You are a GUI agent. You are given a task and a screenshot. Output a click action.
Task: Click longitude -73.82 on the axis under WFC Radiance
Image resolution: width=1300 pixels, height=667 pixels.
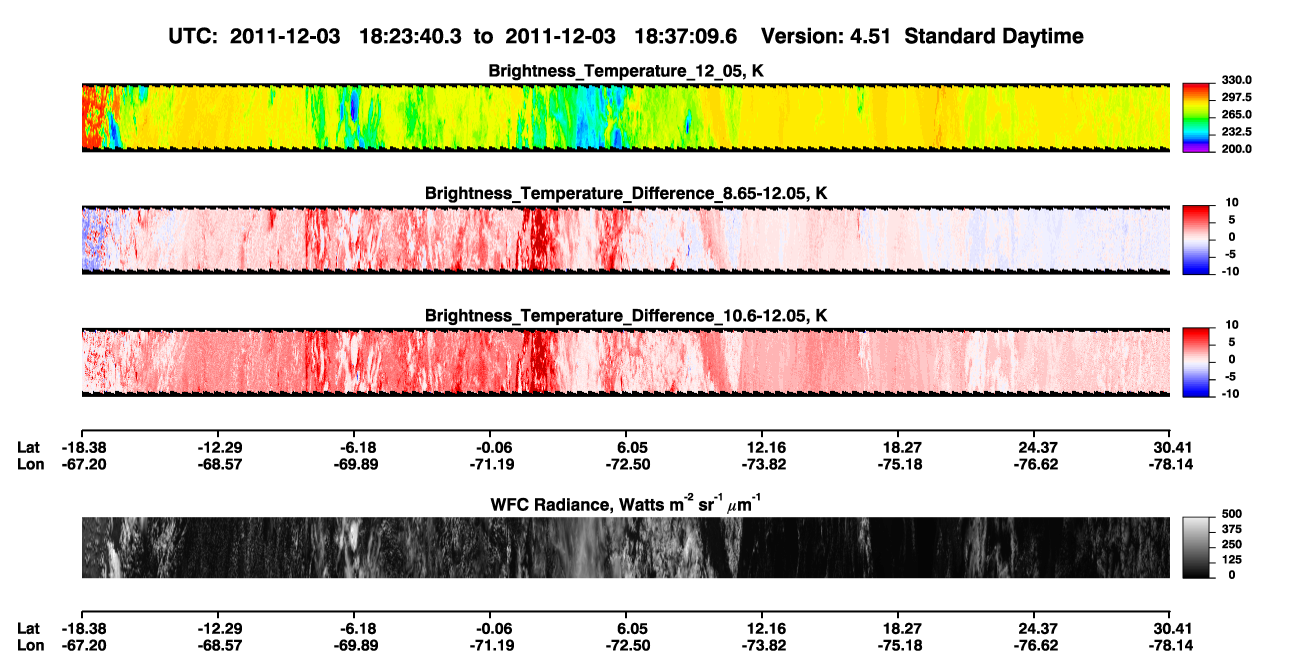pos(762,644)
